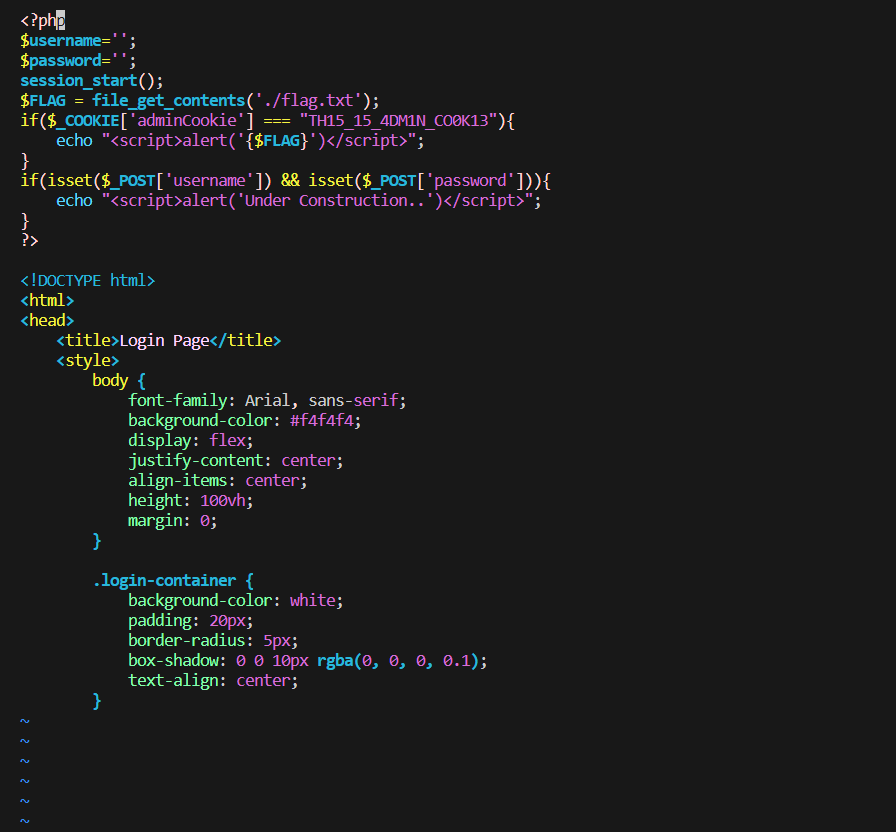896x832 pixels.
Task: Click the text-align: center declaration
Action: pyautogui.click(x=213, y=681)
